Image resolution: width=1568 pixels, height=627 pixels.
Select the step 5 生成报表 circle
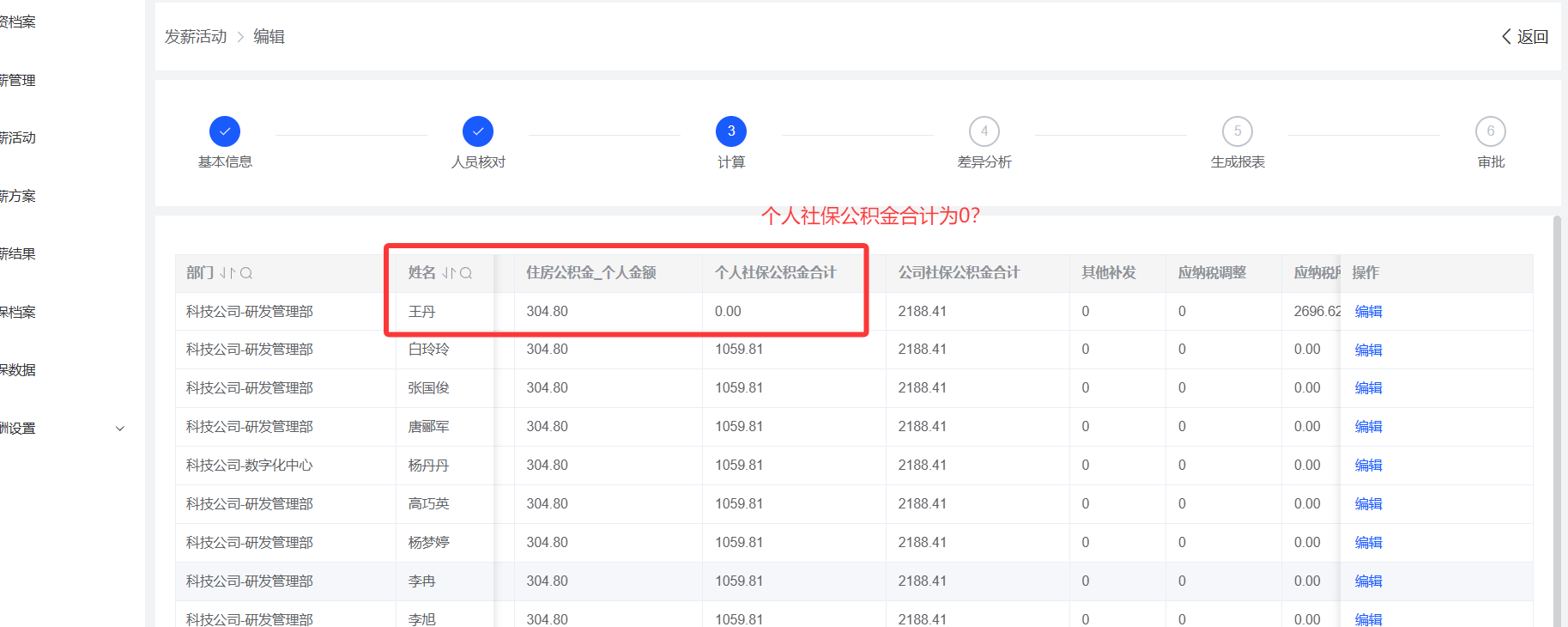tap(1238, 131)
